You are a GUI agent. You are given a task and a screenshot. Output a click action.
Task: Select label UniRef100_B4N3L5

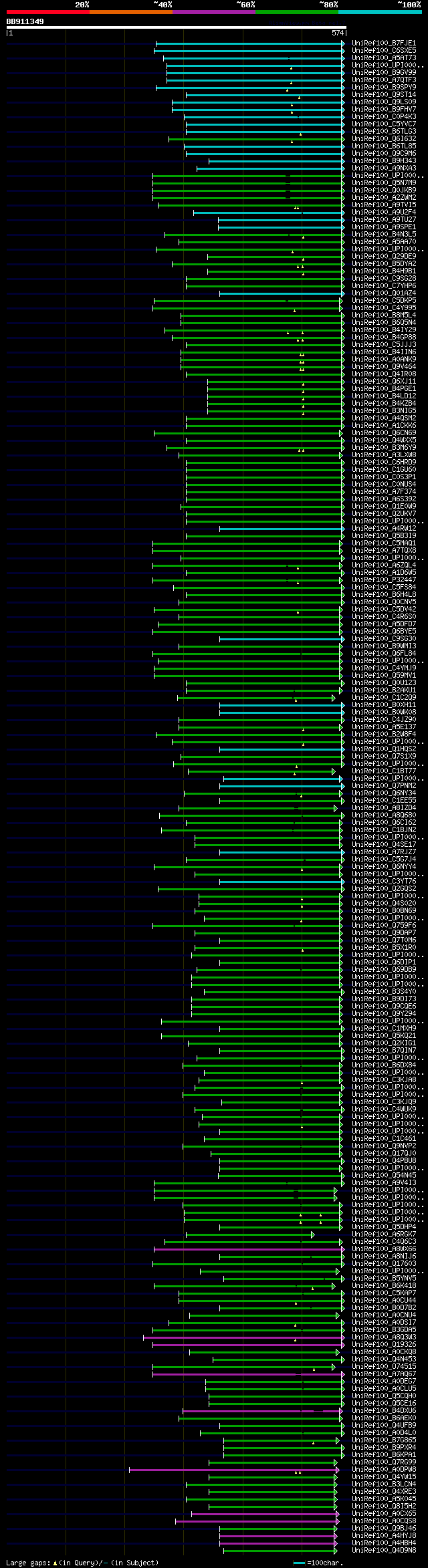tap(384, 234)
